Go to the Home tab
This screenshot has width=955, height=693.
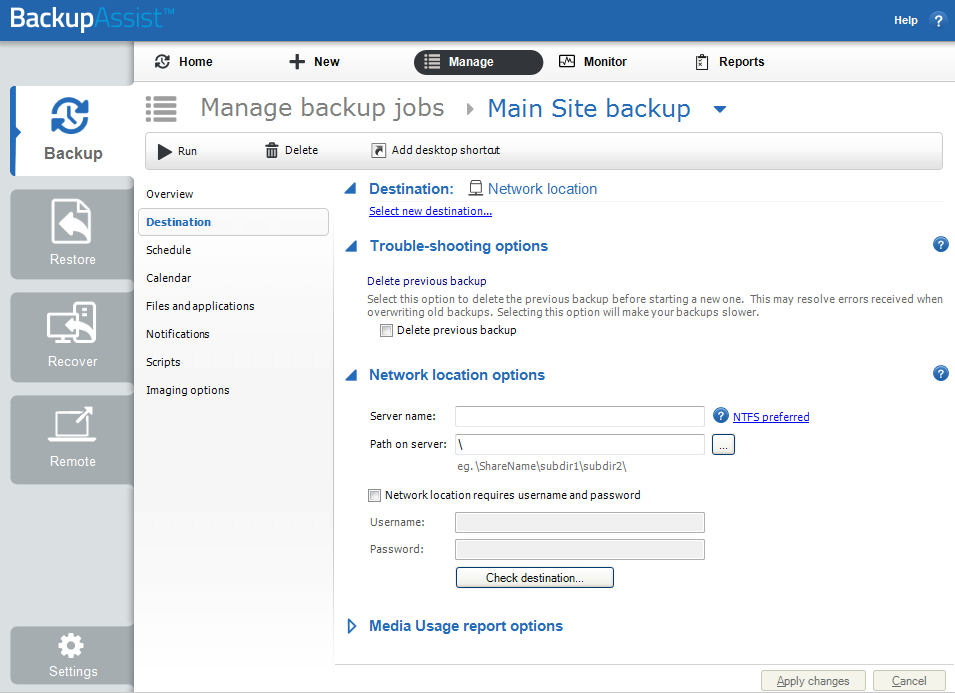tap(183, 62)
